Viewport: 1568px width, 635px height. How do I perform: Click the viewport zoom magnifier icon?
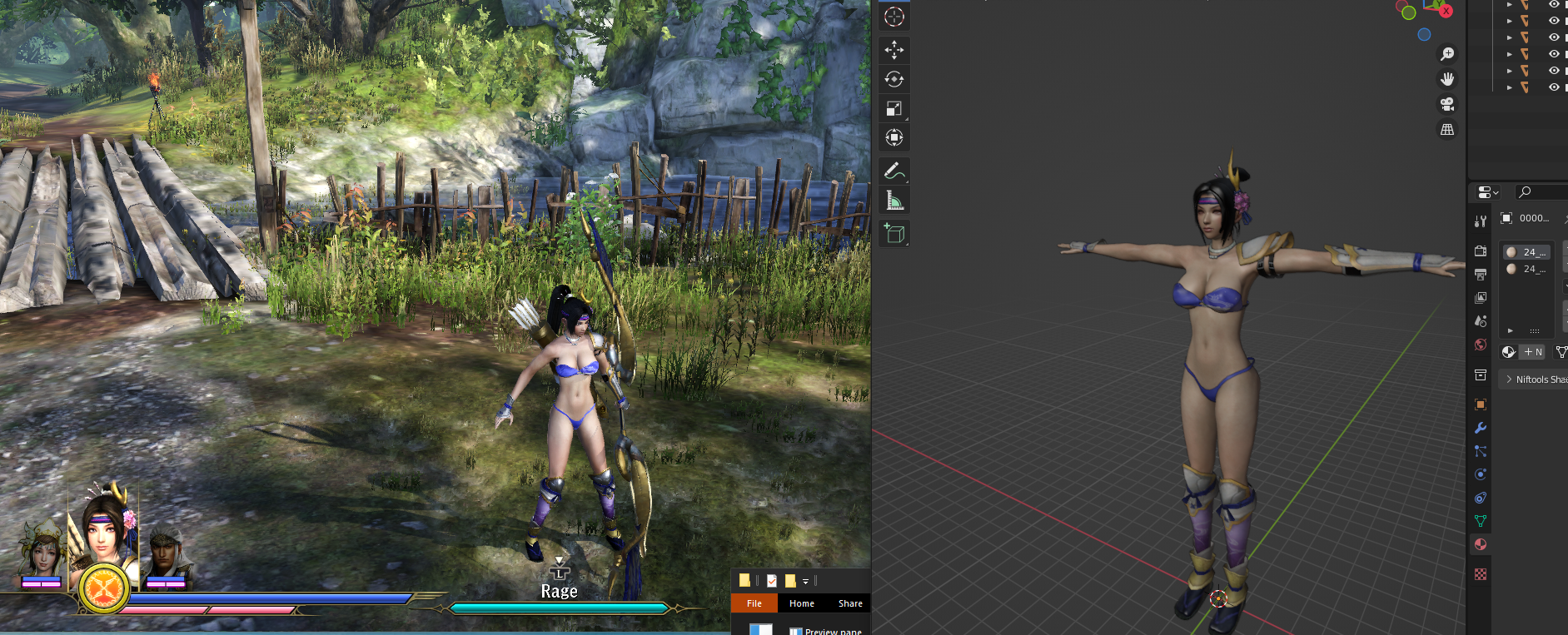click(1447, 54)
